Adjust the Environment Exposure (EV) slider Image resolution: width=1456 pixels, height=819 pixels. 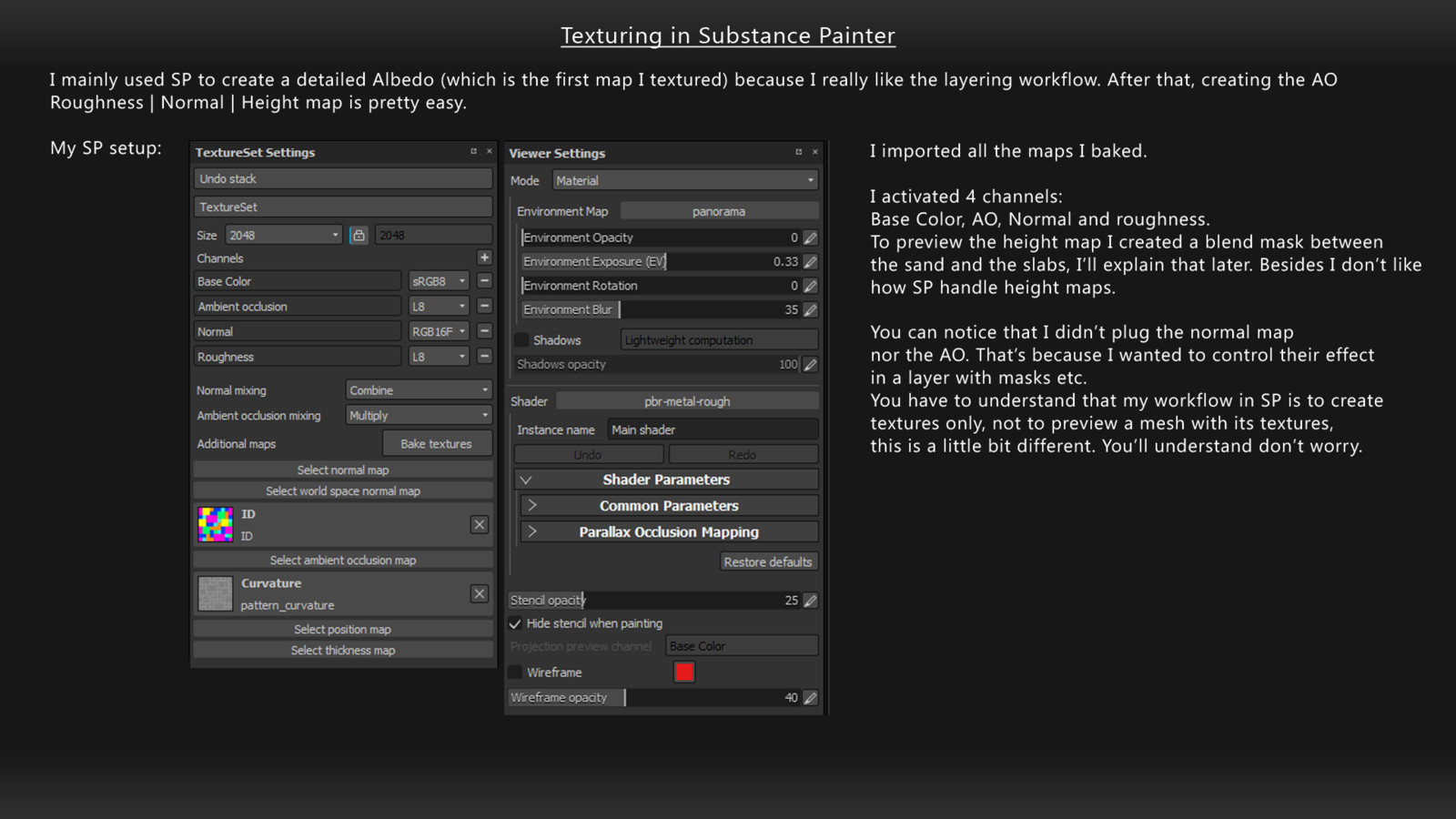(662, 261)
